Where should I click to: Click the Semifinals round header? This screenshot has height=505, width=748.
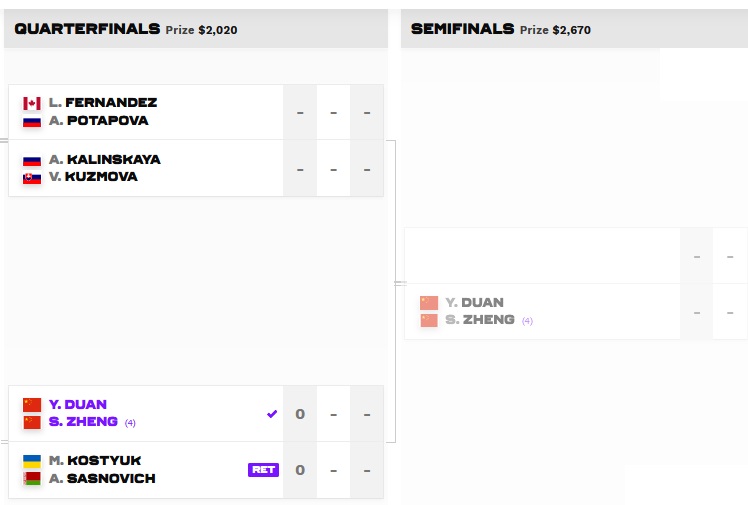pyautogui.click(x=462, y=29)
